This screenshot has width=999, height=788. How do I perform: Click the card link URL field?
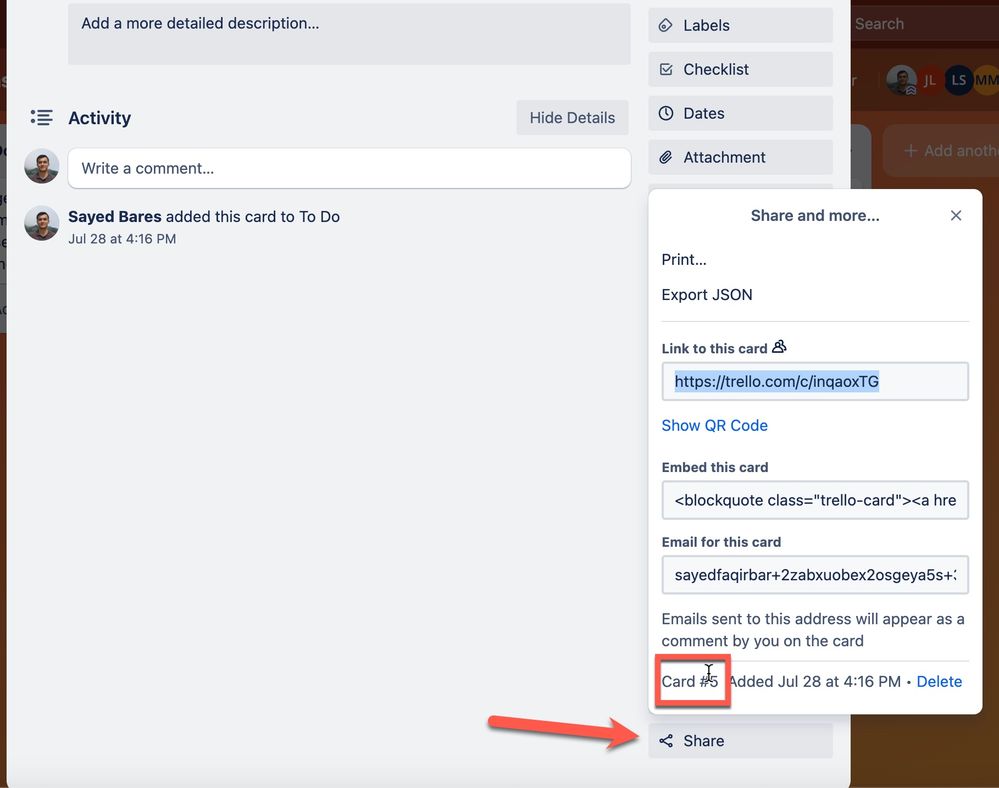[x=815, y=382]
